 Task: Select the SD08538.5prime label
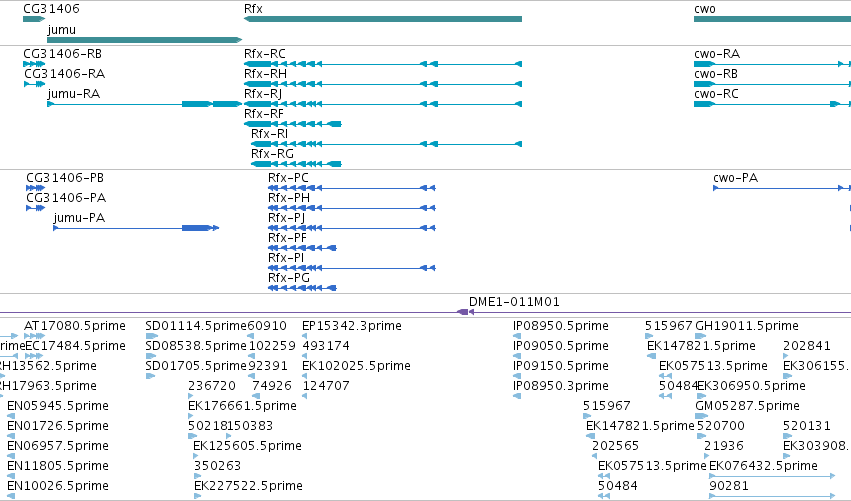(196, 346)
